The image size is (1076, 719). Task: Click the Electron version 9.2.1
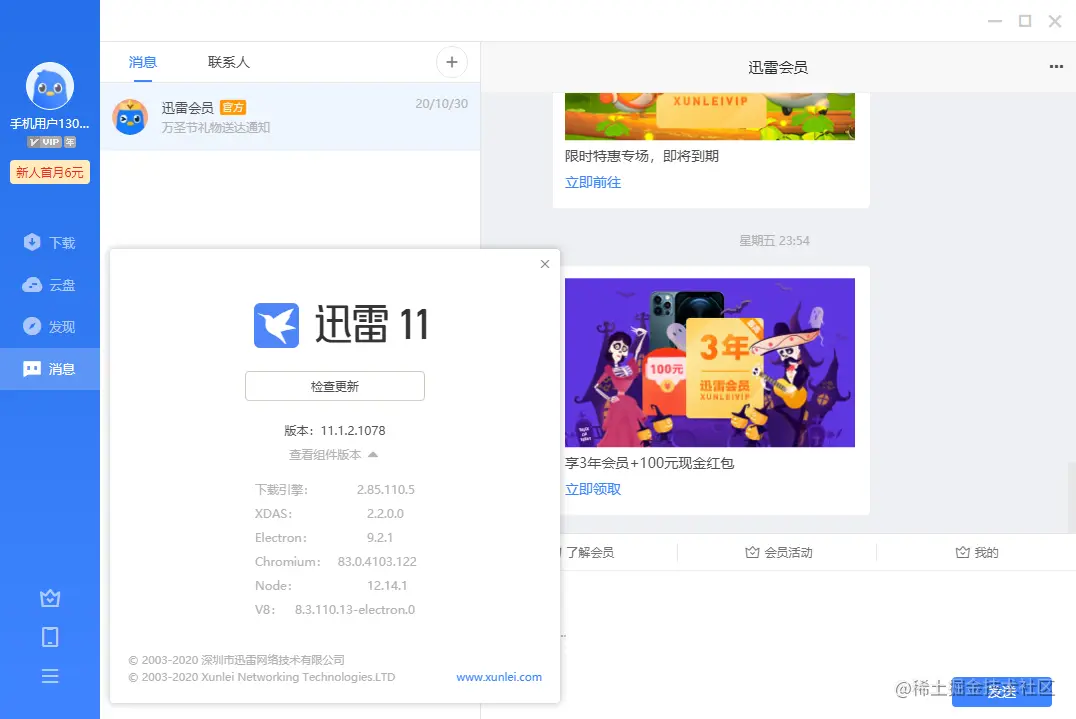pos(379,538)
